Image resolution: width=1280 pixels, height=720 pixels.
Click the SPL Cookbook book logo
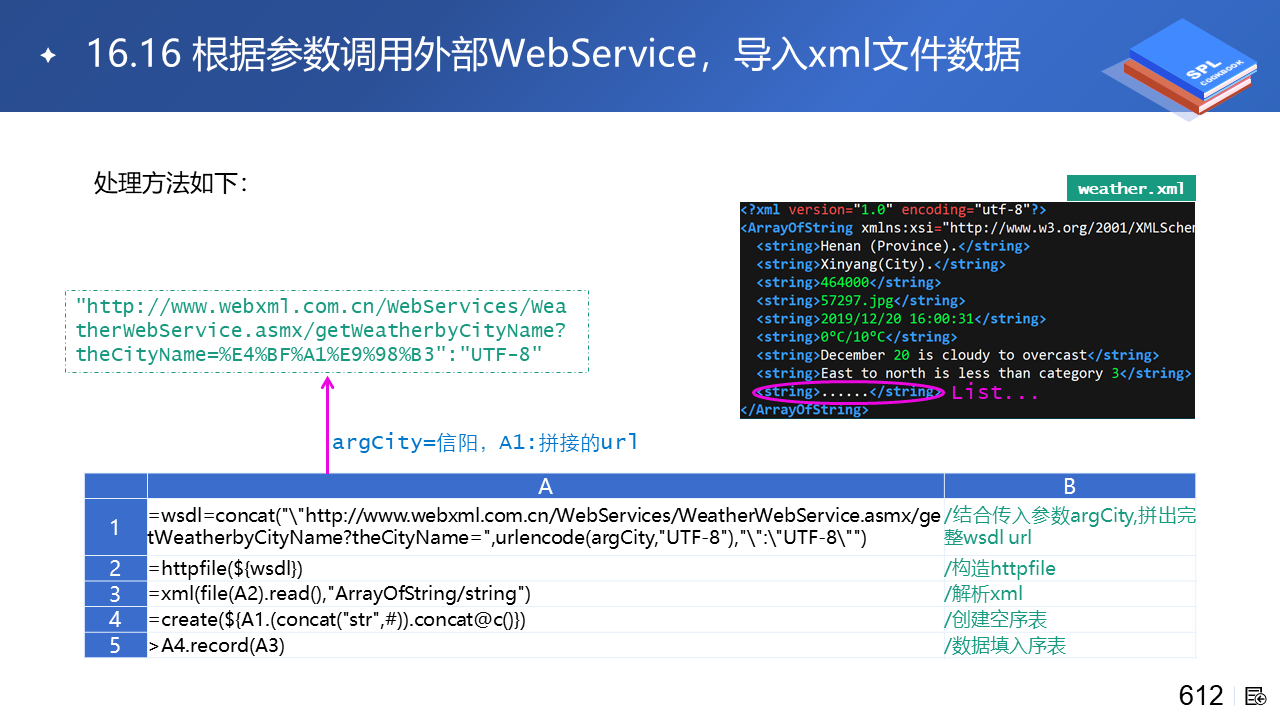[1178, 70]
